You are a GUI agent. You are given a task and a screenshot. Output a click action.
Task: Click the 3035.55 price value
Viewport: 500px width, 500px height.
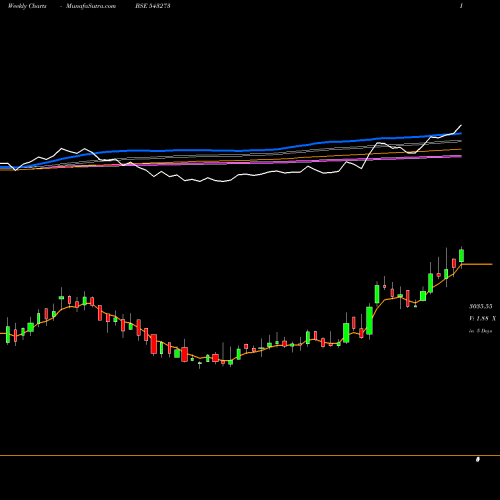[481, 306]
